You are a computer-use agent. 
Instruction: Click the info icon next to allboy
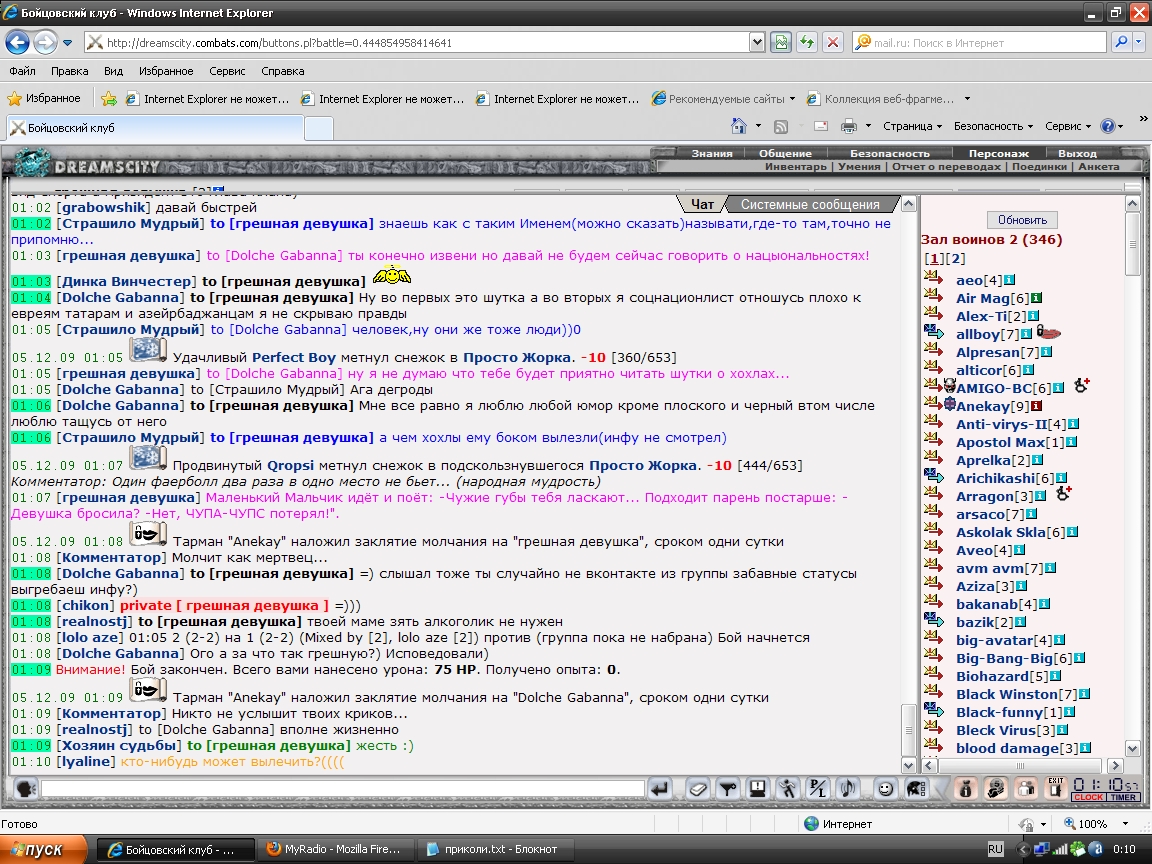pos(1026,334)
